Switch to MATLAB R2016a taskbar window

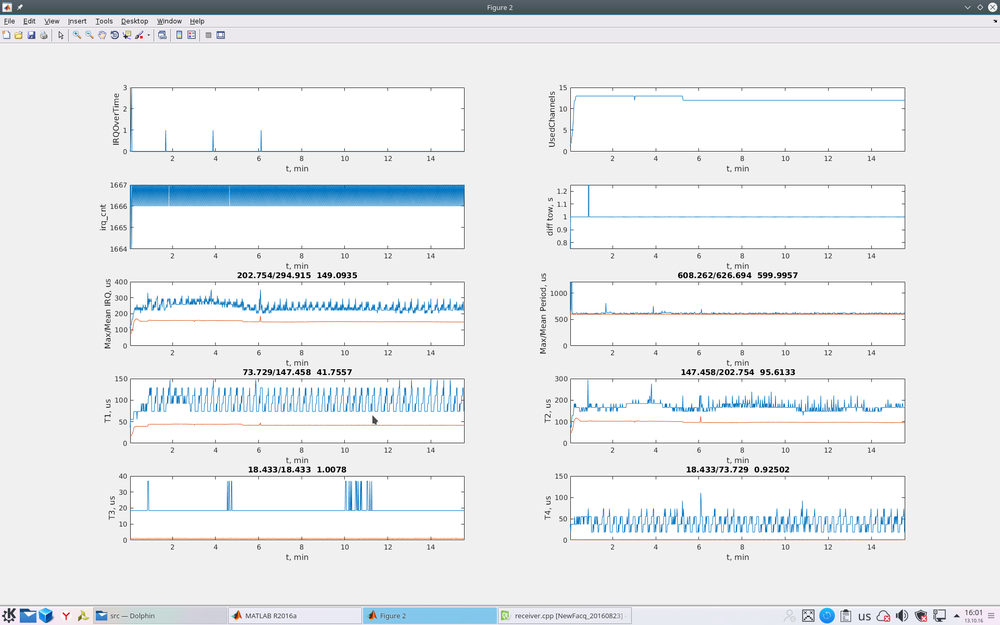pyautogui.click(x=295, y=616)
